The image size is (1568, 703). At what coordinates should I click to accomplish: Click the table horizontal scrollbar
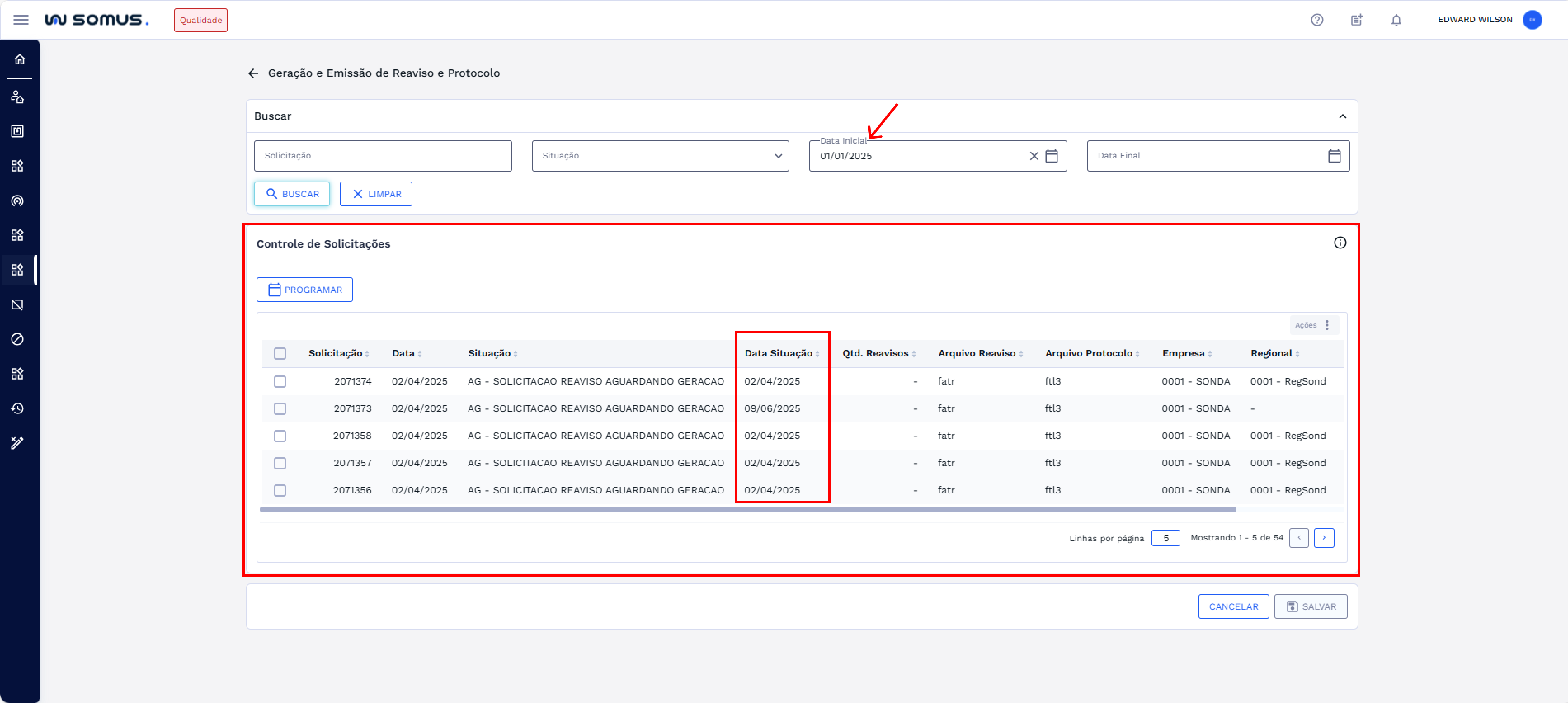747,510
